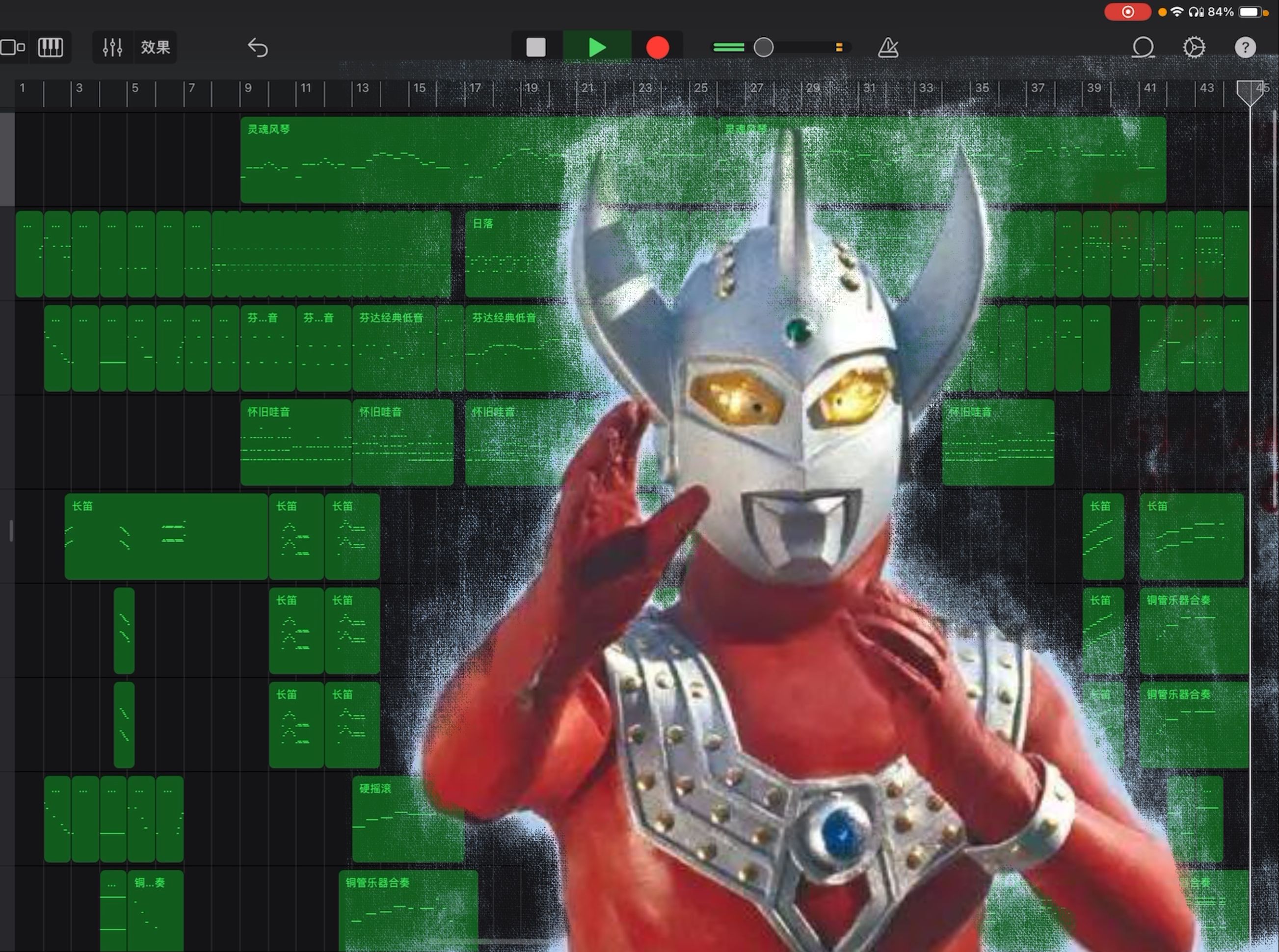Select the 硬摇滚 region
1279x952 pixels.
tap(408, 819)
